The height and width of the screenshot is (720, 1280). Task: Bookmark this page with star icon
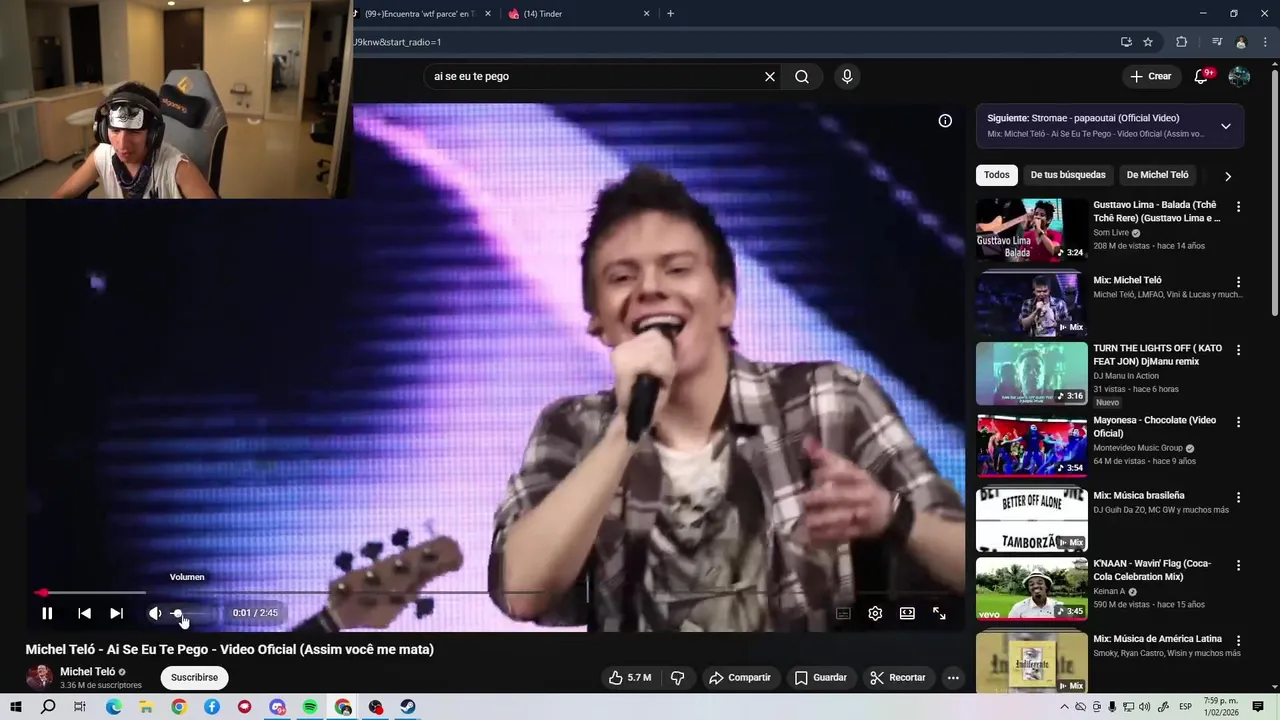click(1148, 42)
